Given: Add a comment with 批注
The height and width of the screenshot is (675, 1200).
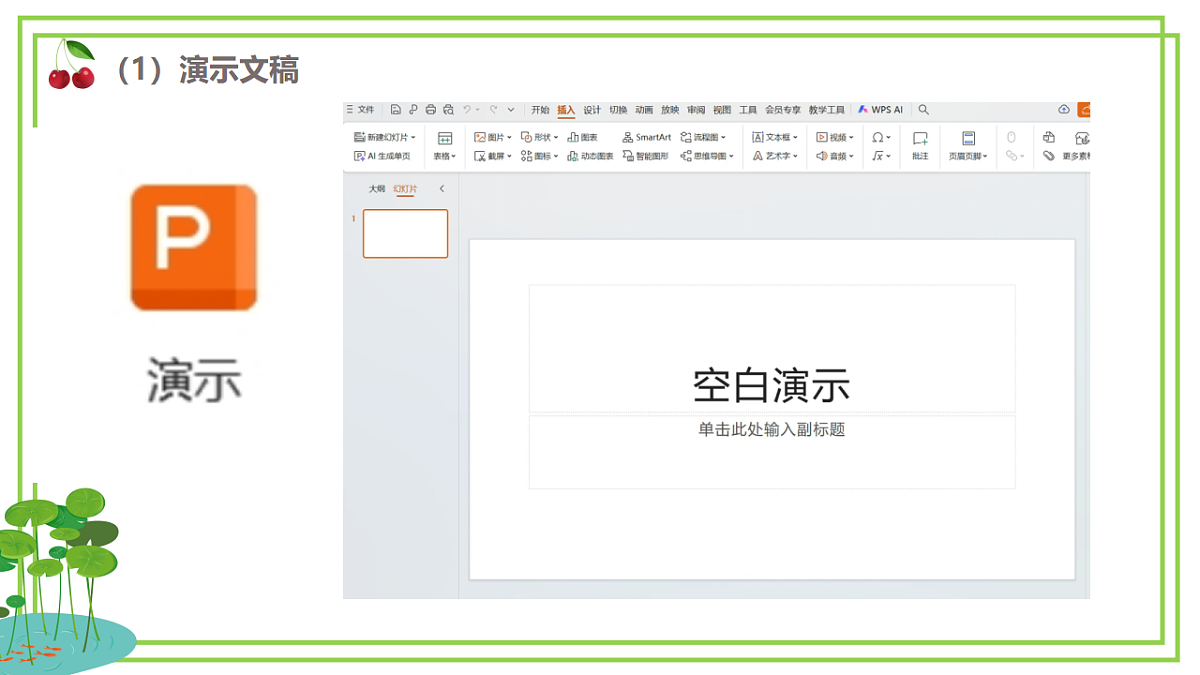Looking at the screenshot, I should point(920,146).
